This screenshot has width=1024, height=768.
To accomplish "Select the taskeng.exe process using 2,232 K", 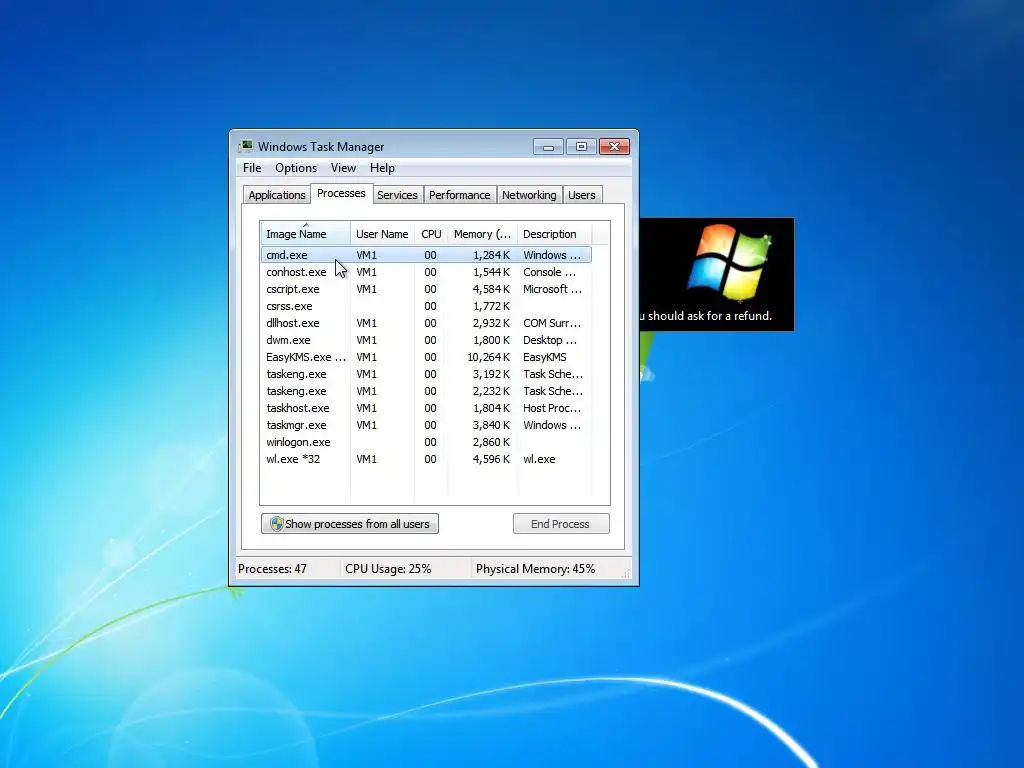I will click(426, 391).
